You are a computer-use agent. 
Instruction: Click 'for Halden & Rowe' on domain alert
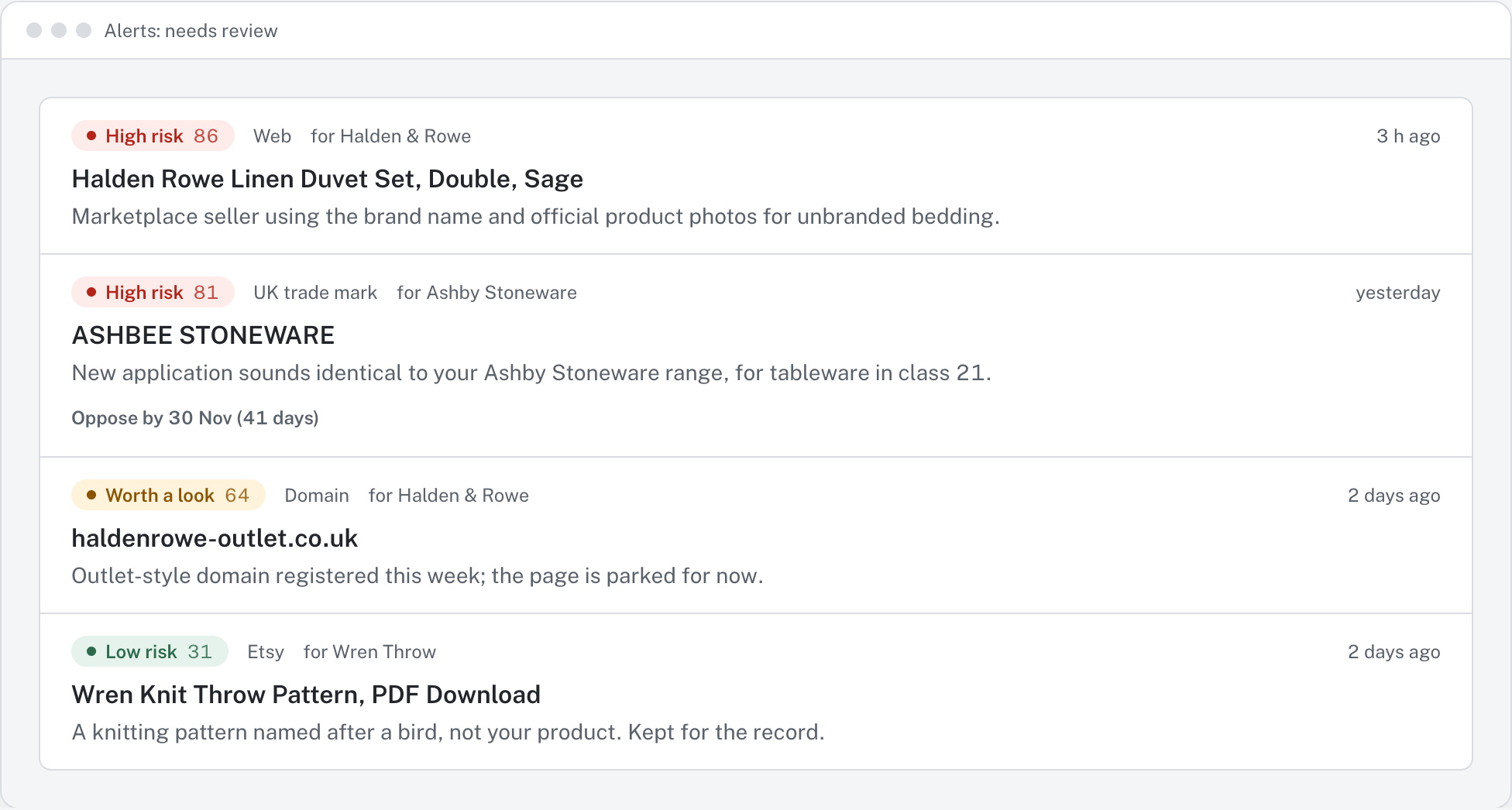[448, 496]
